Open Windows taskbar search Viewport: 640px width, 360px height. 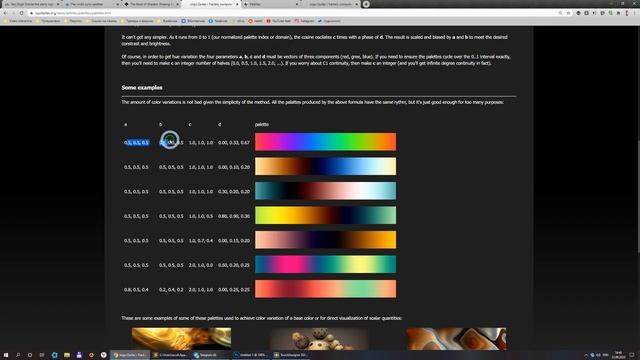coord(18,355)
